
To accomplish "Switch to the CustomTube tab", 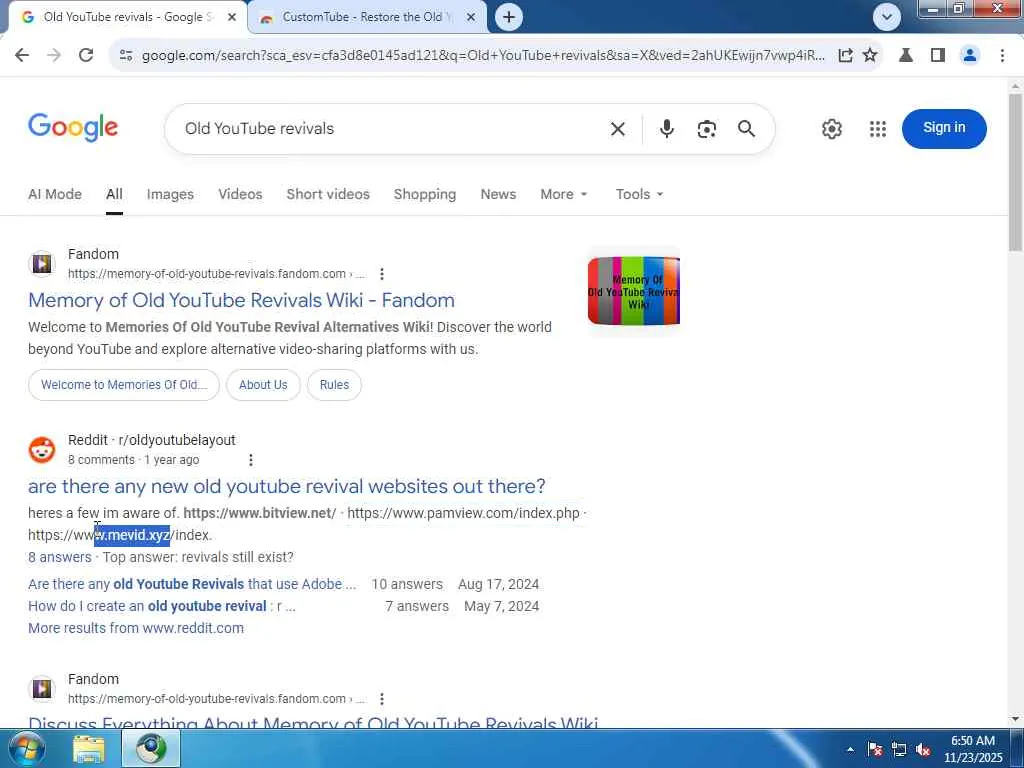I will point(368,17).
